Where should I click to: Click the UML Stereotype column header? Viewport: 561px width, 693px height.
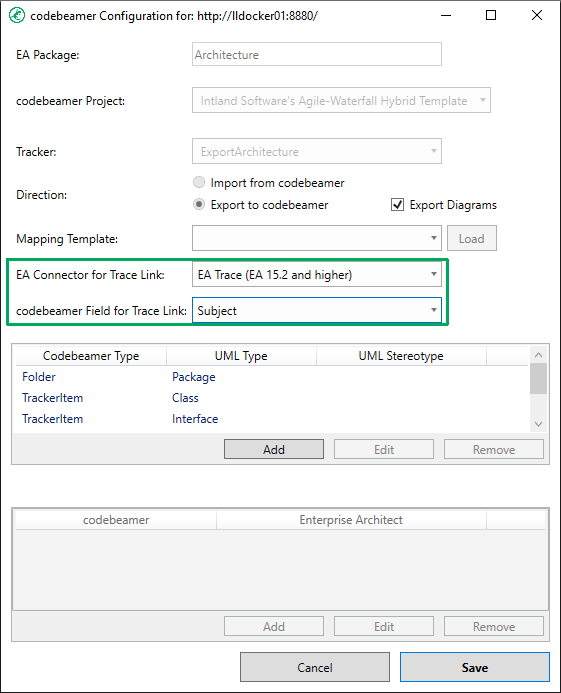[401, 356]
